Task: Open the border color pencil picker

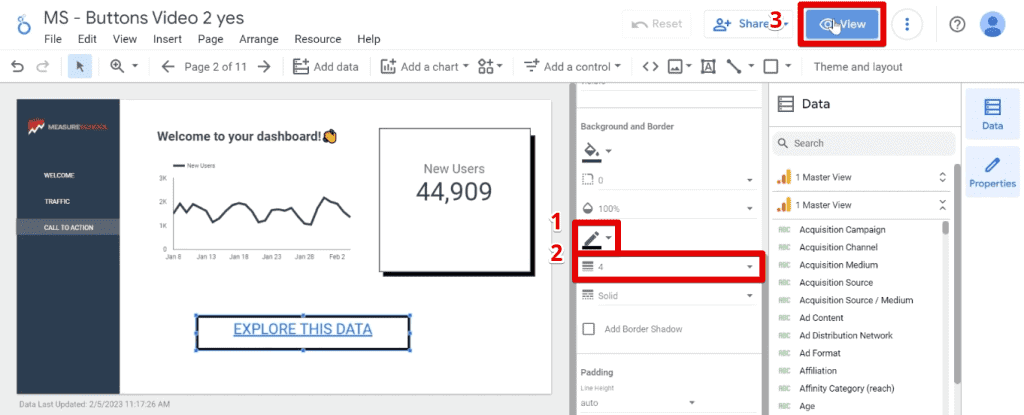Action: 596,238
